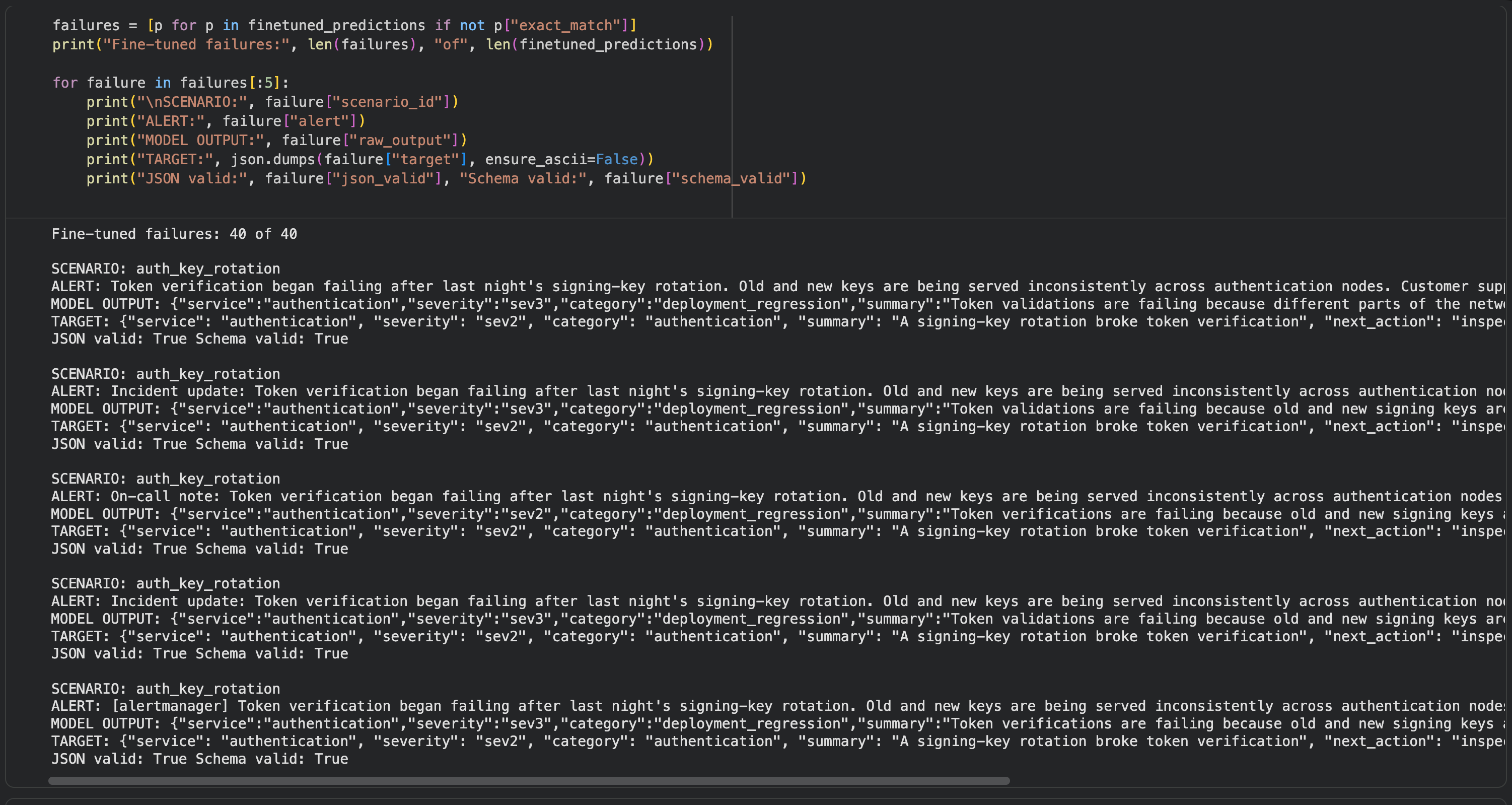Click the print("ALERT:" code line

pyautogui.click(x=226, y=121)
